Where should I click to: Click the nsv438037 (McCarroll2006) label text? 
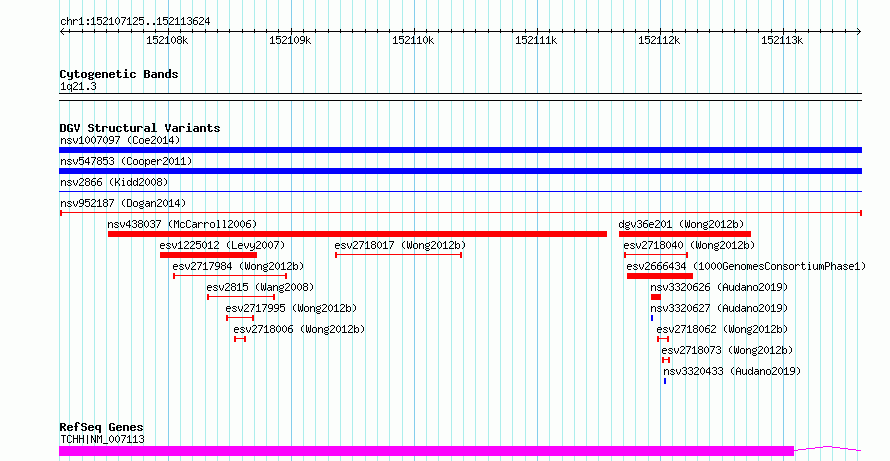182,224
